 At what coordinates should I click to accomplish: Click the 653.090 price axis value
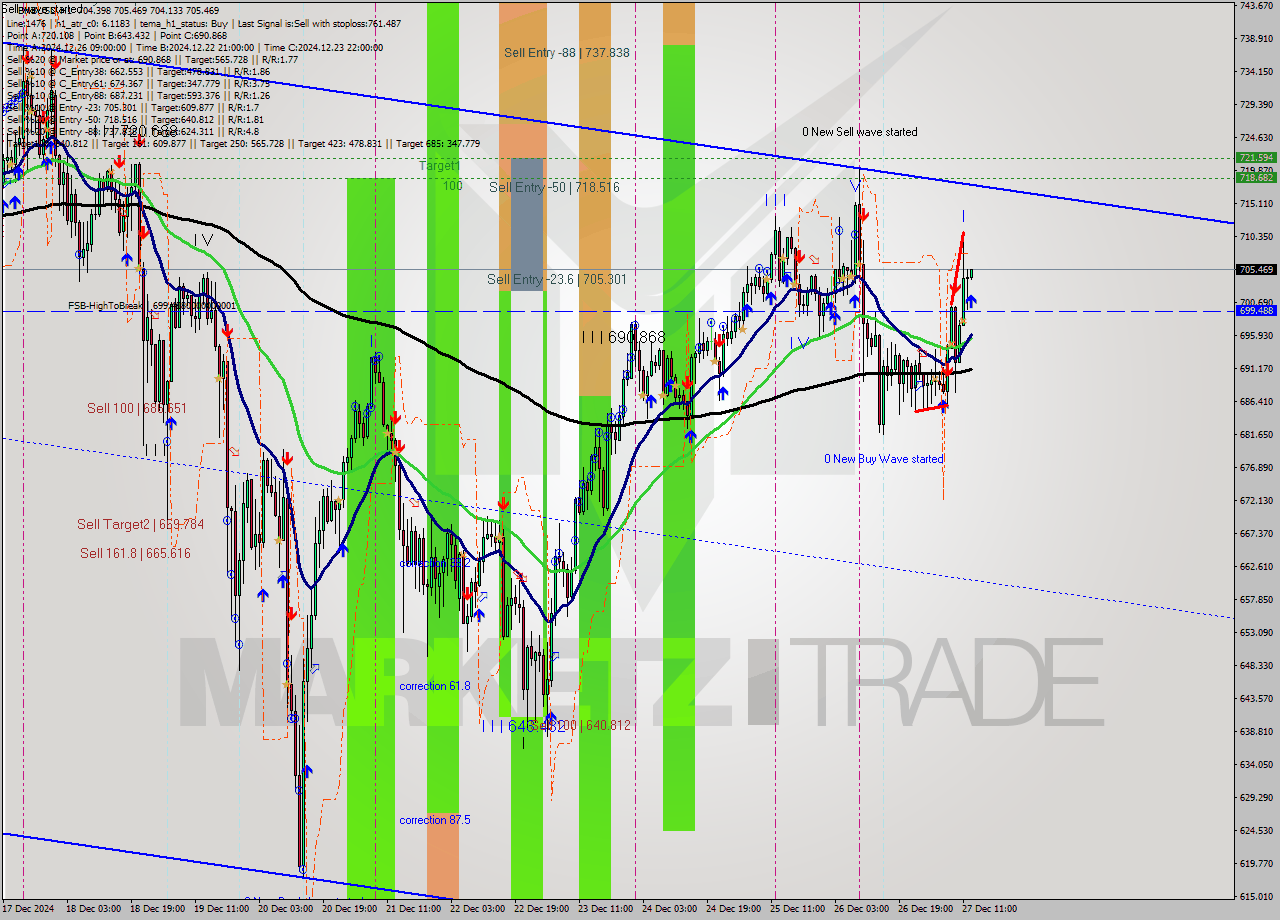1256,633
